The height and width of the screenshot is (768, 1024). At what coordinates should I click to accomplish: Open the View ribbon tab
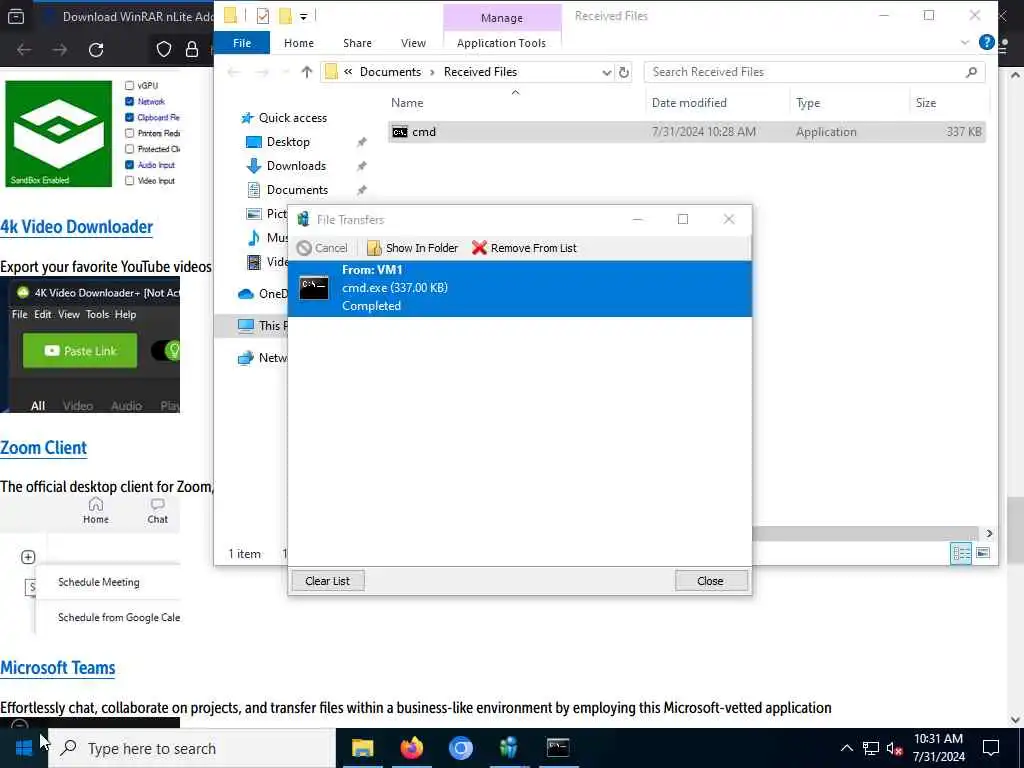click(x=413, y=43)
